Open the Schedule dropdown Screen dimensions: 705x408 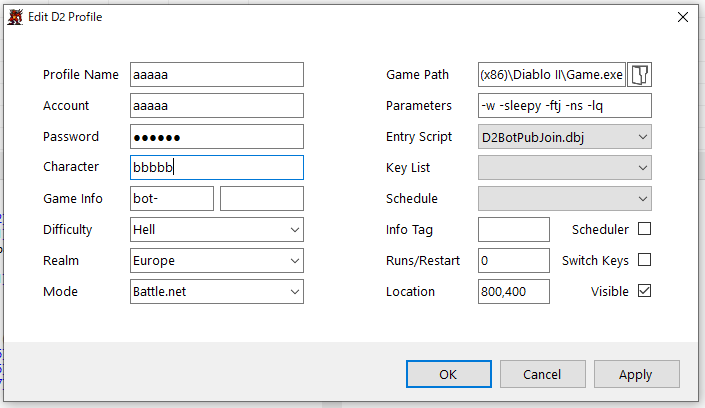pyautogui.click(x=565, y=198)
